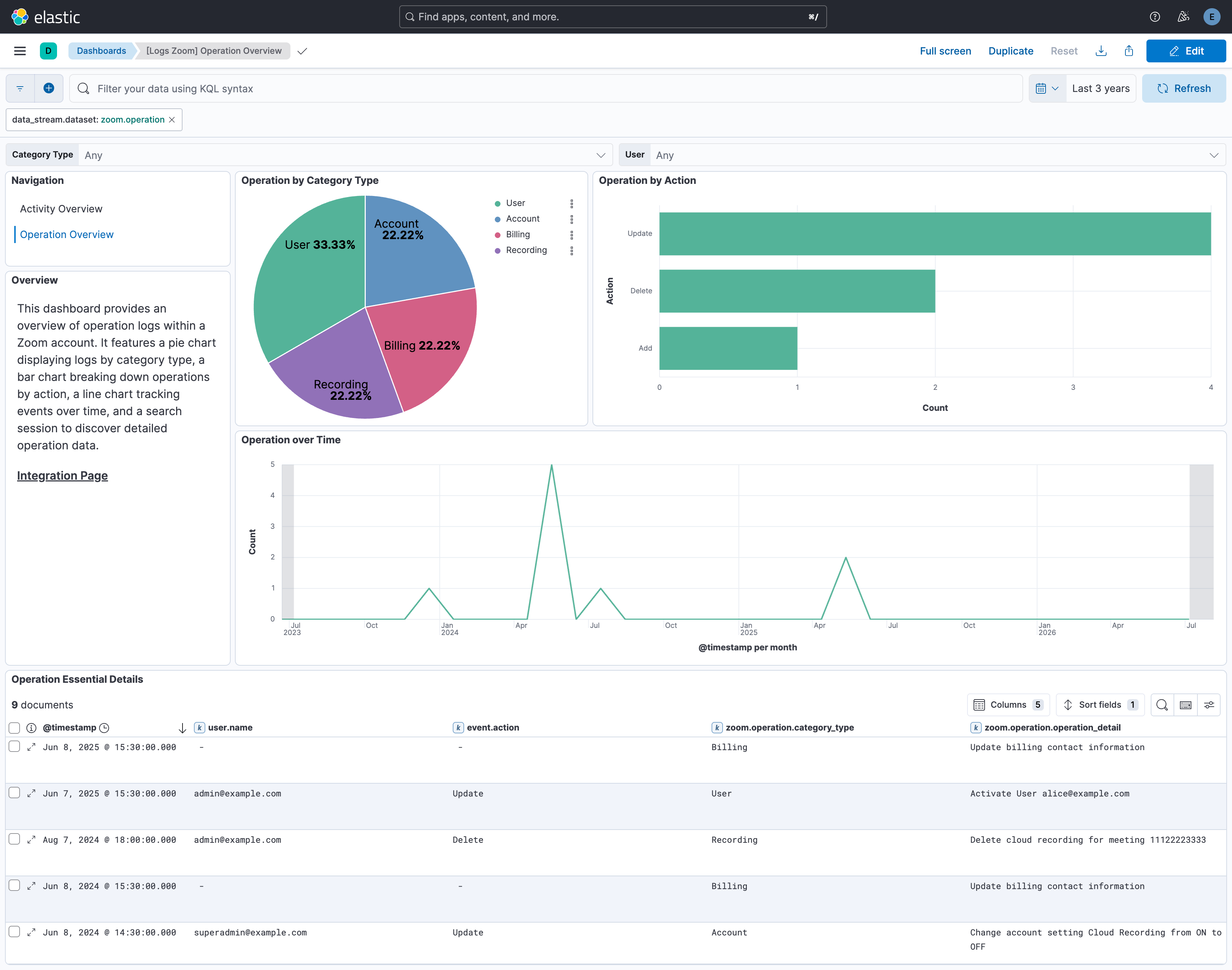Screen dimensions: 1232x970
Task: Open legend options for Recording
Action: click(571, 251)
